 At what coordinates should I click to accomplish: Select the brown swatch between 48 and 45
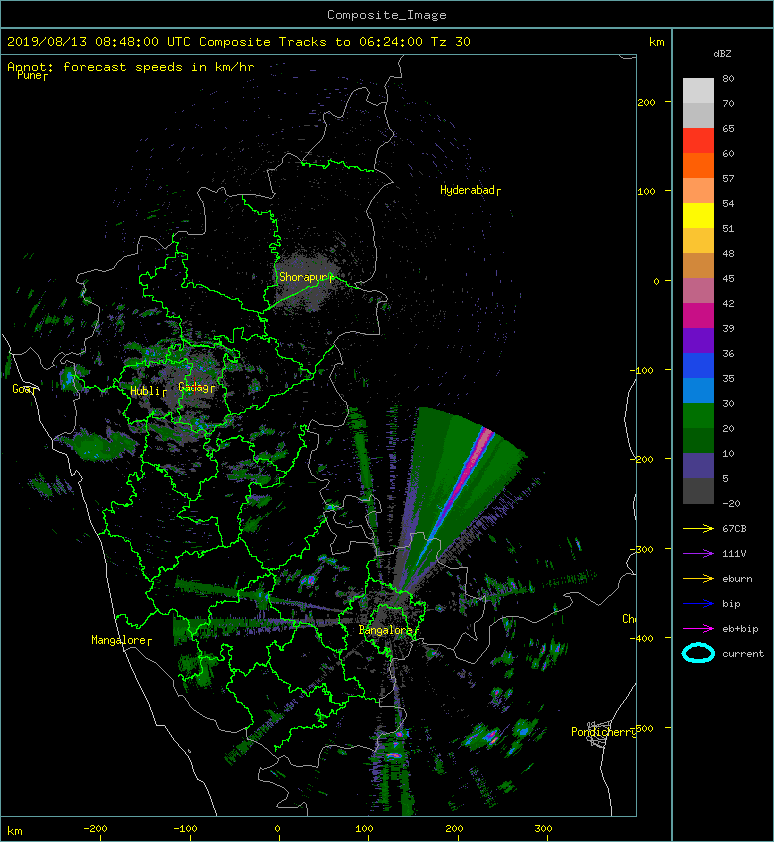point(698,265)
